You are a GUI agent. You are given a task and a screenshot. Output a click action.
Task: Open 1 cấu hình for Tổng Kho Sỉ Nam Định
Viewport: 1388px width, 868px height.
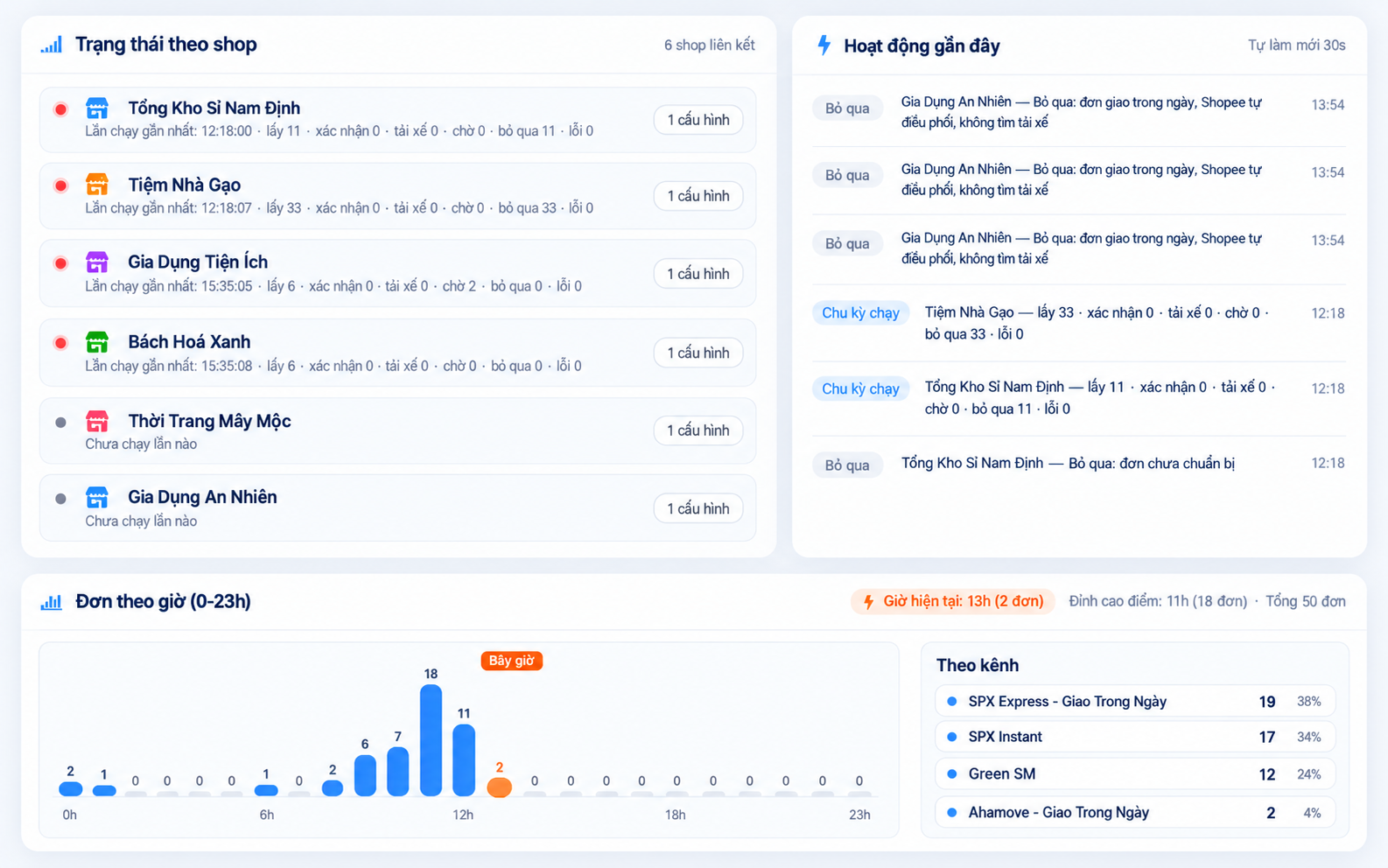point(698,120)
